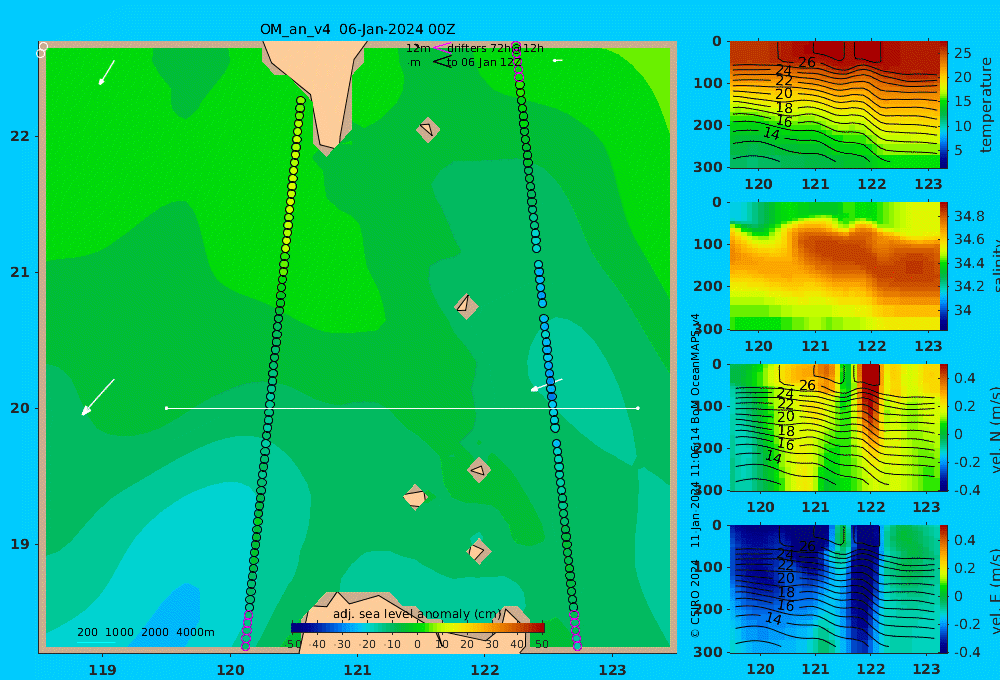
Task: Click the '25' tick on temperature colorbar
Action: [962, 53]
